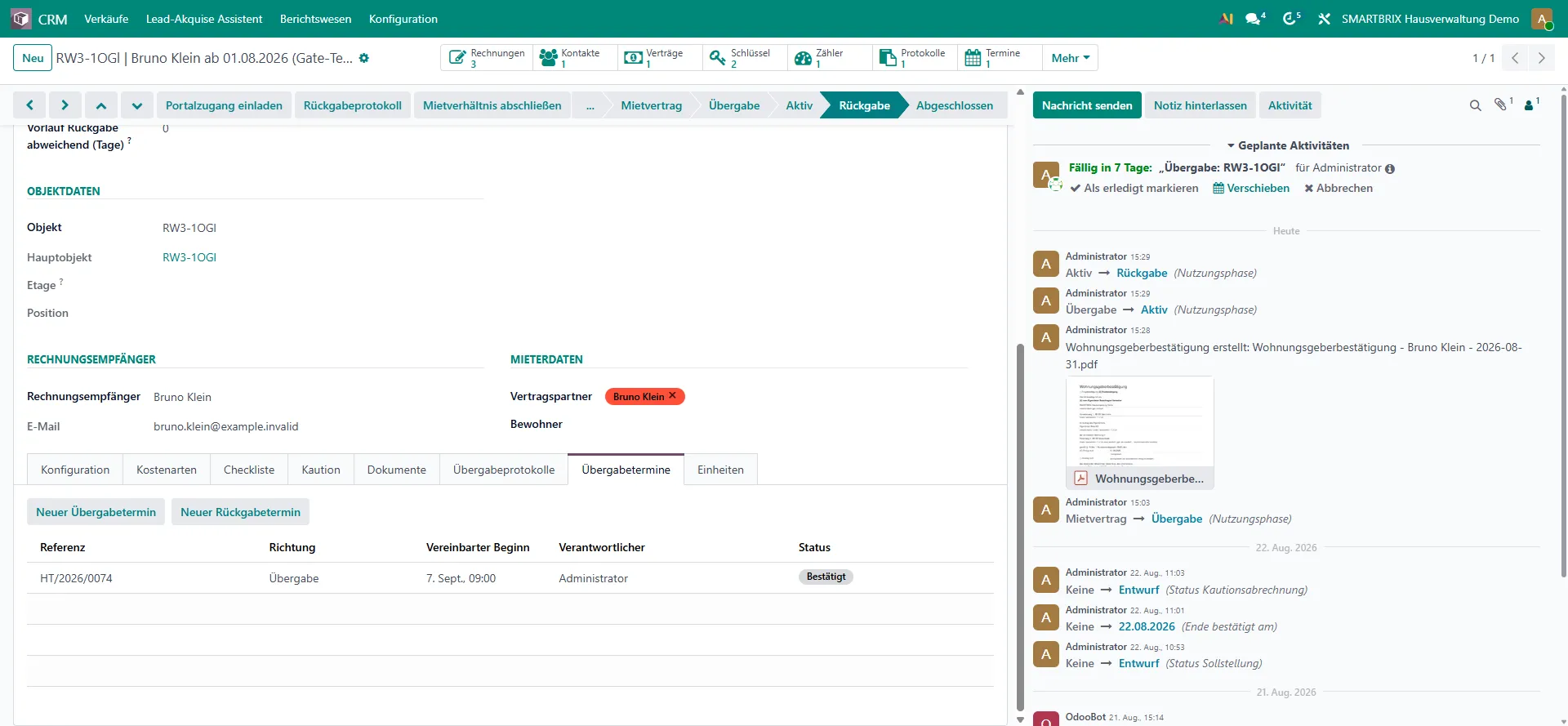This screenshot has height=726, width=1568.
Task: Open the user avatar menu
Action: 1542,19
